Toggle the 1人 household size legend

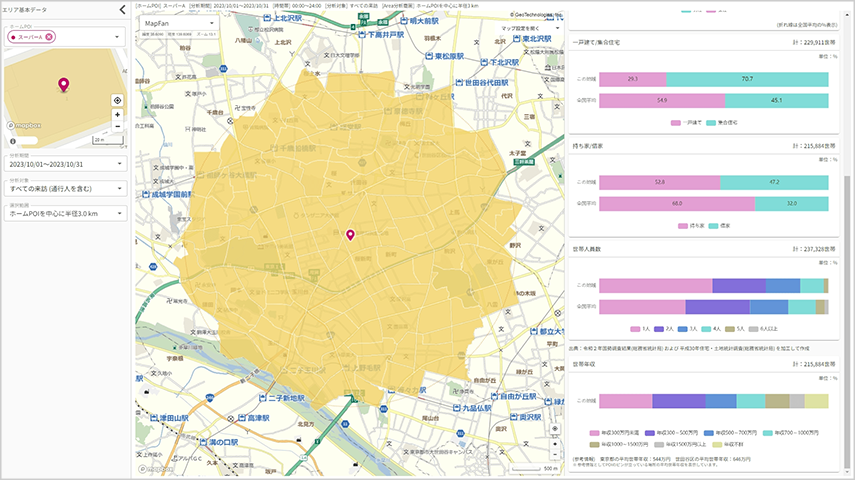coord(641,328)
